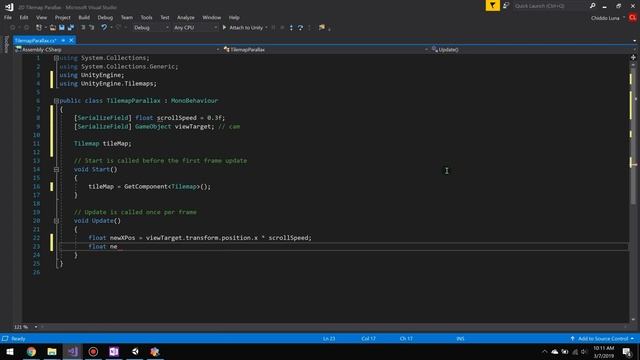Image resolution: width=640 pixels, height=360 pixels.
Task: Click the Visual Studio taskbar icon
Action: click(73, 351)
